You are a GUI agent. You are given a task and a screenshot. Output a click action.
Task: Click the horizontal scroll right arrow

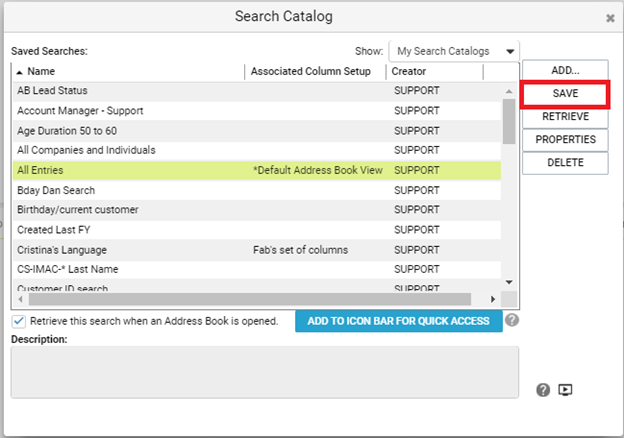click(493, 299)
